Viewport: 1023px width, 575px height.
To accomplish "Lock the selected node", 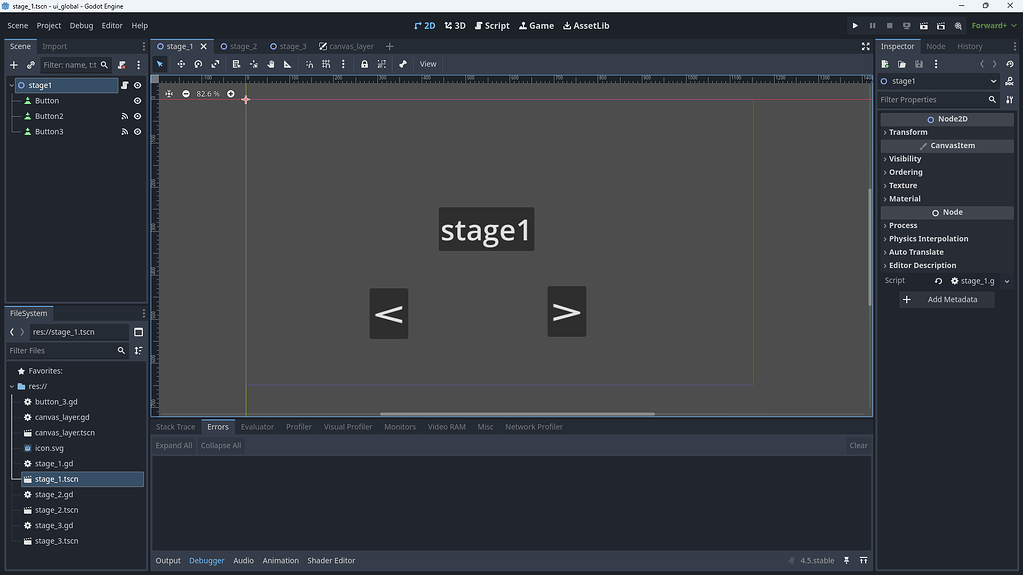I will click(x=364, y=64).
